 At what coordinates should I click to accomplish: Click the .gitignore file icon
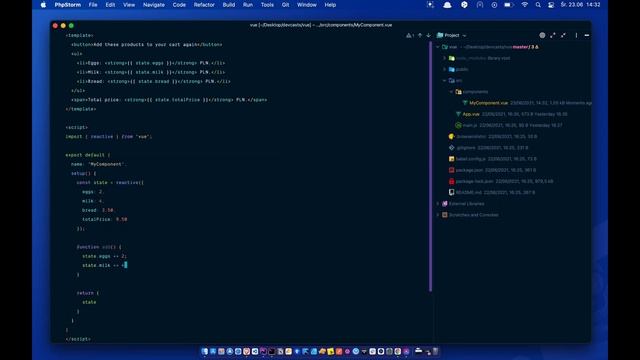(451, 148)
